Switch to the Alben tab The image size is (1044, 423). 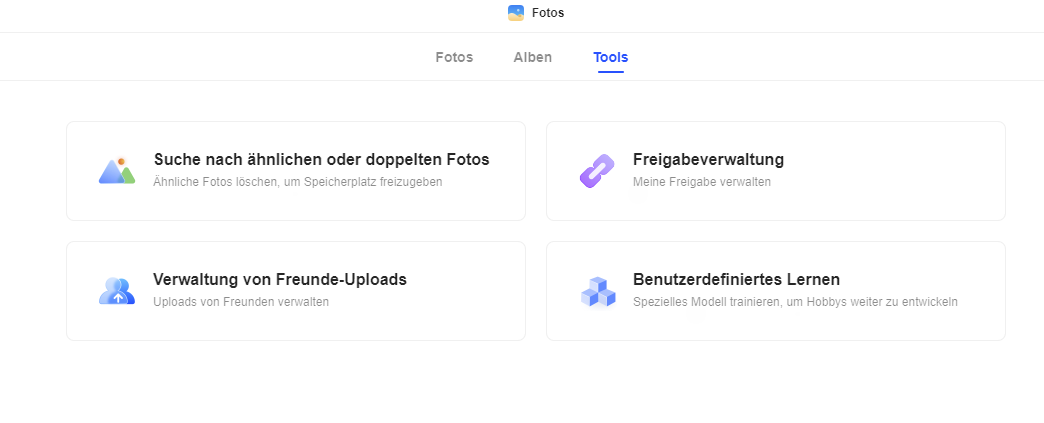(x=533, y=57)
